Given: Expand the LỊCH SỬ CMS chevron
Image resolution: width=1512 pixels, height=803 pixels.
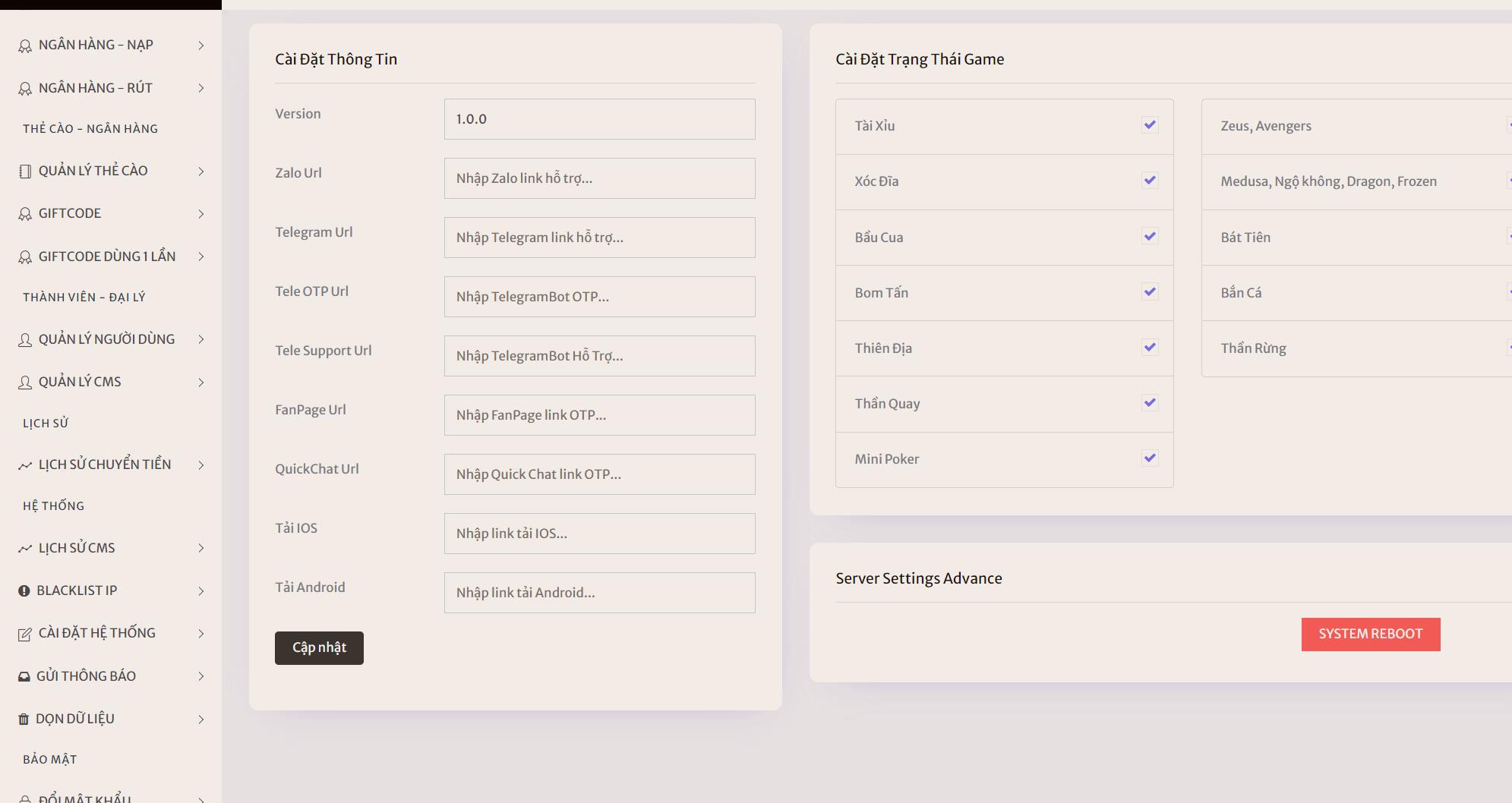Looking at the screenshot, I should click(201, 549).
